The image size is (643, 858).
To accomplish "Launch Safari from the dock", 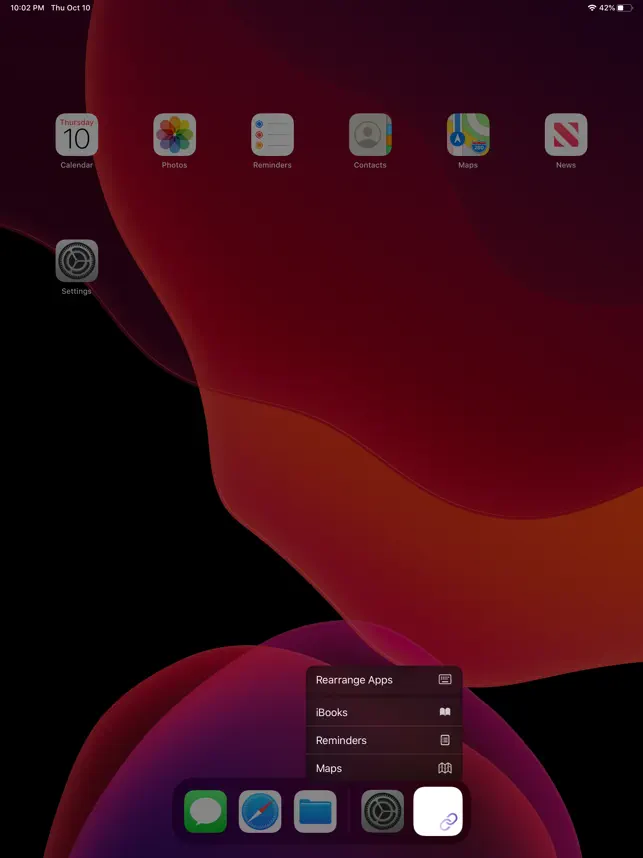I will [x=260, y=811].
